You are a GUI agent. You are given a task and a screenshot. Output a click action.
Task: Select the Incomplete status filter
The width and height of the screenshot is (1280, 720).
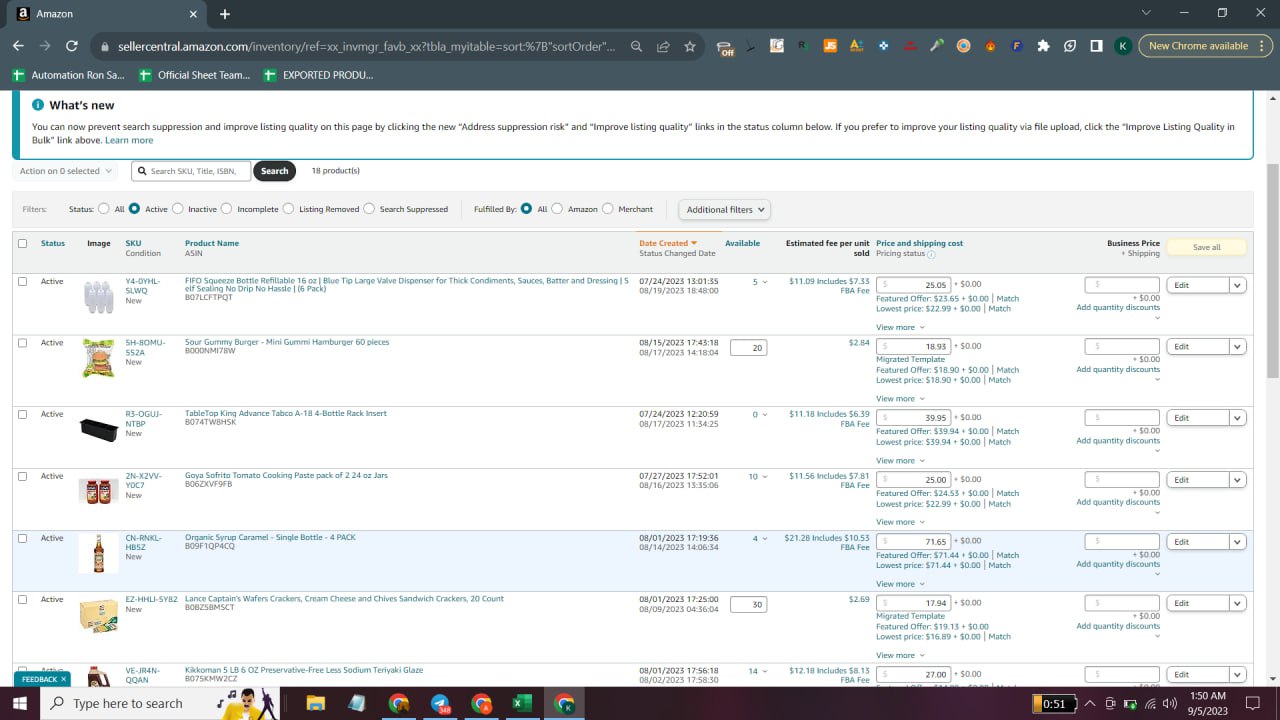(x=227, y=209)
